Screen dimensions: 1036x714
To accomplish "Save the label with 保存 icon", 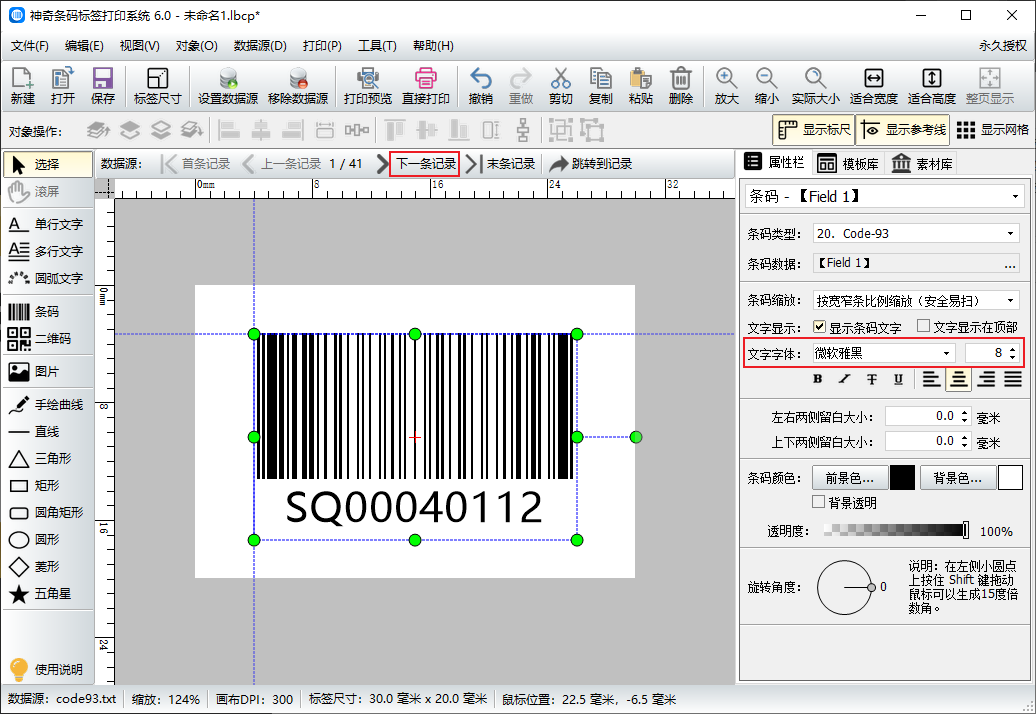I will pos(102,86).
